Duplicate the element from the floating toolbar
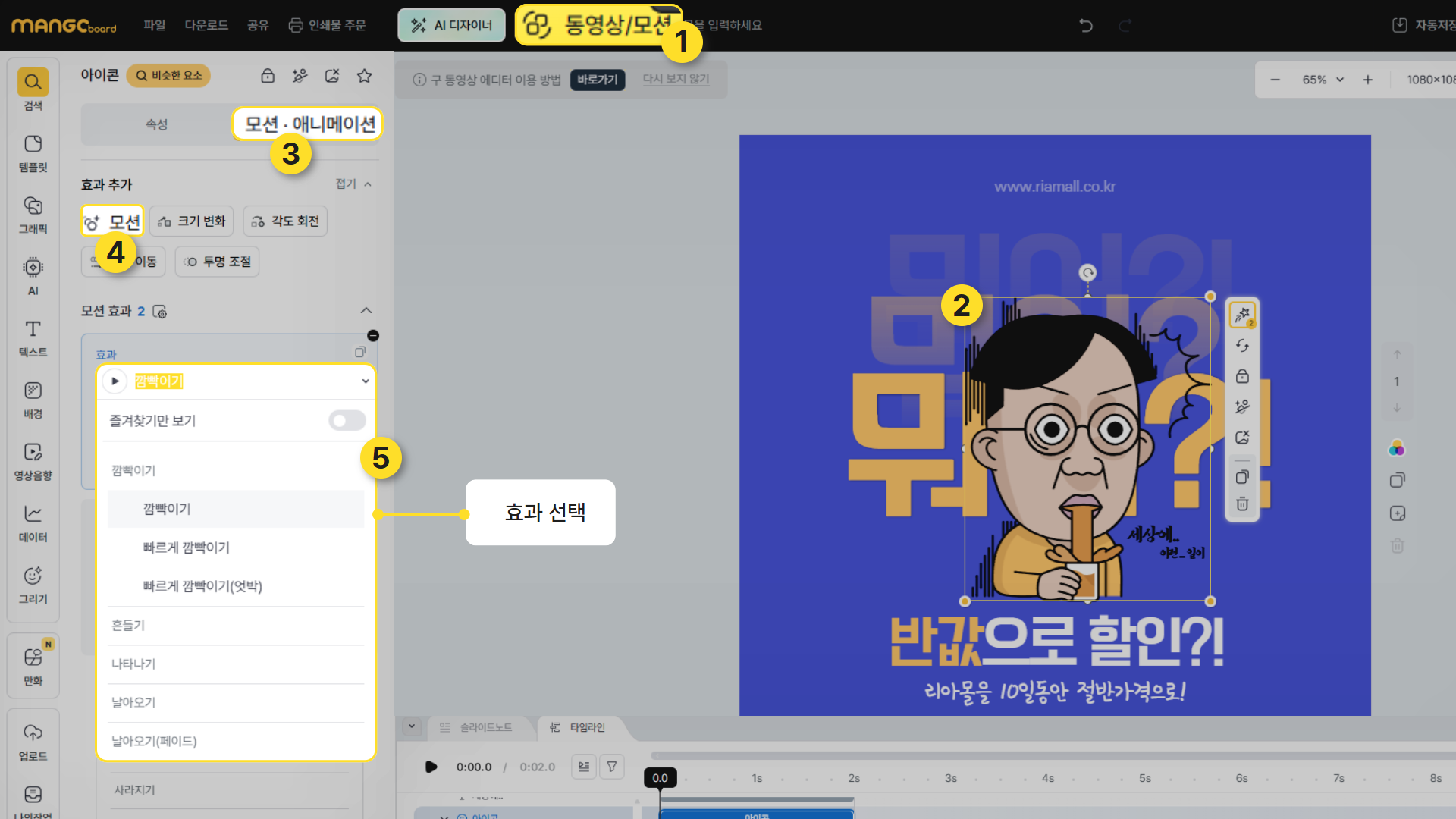This screenshot has width=1456, height=819. tap(1242, 477)
